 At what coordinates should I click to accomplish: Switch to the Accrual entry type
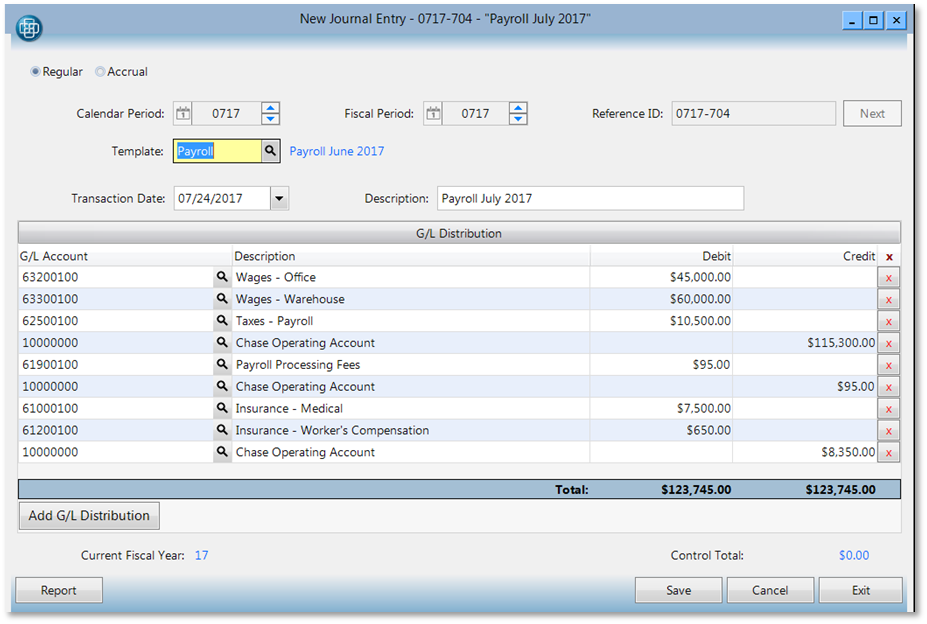[99, 71]
